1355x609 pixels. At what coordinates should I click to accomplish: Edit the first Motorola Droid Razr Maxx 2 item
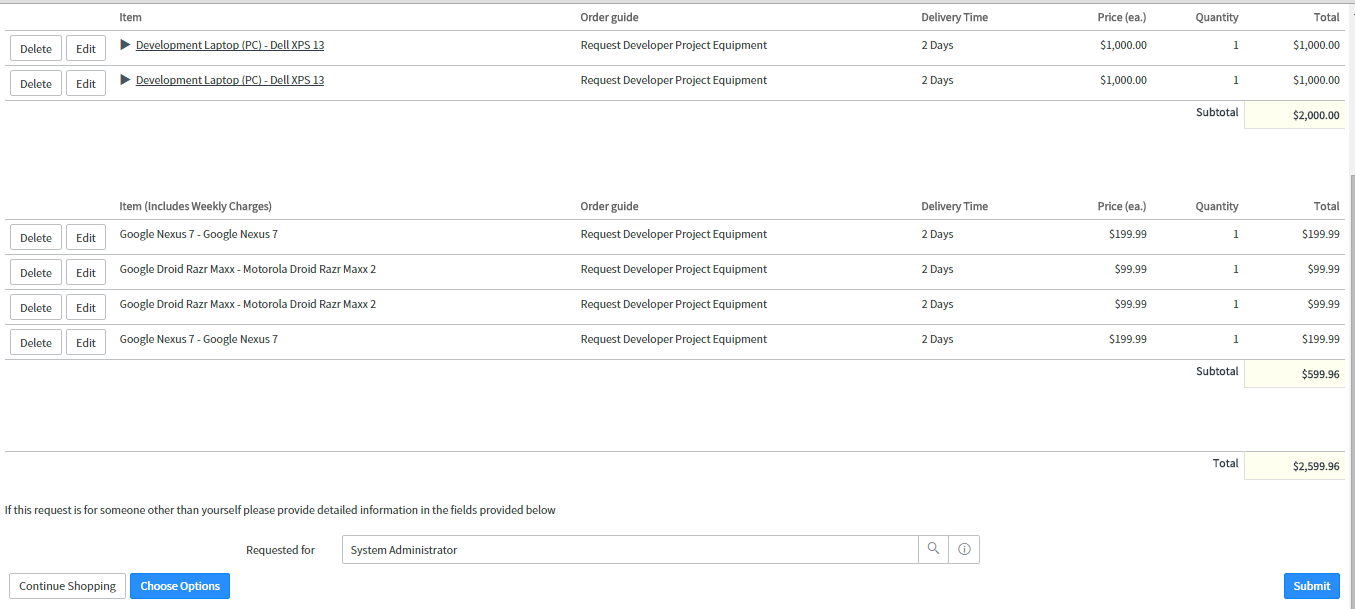click(86, 273)
